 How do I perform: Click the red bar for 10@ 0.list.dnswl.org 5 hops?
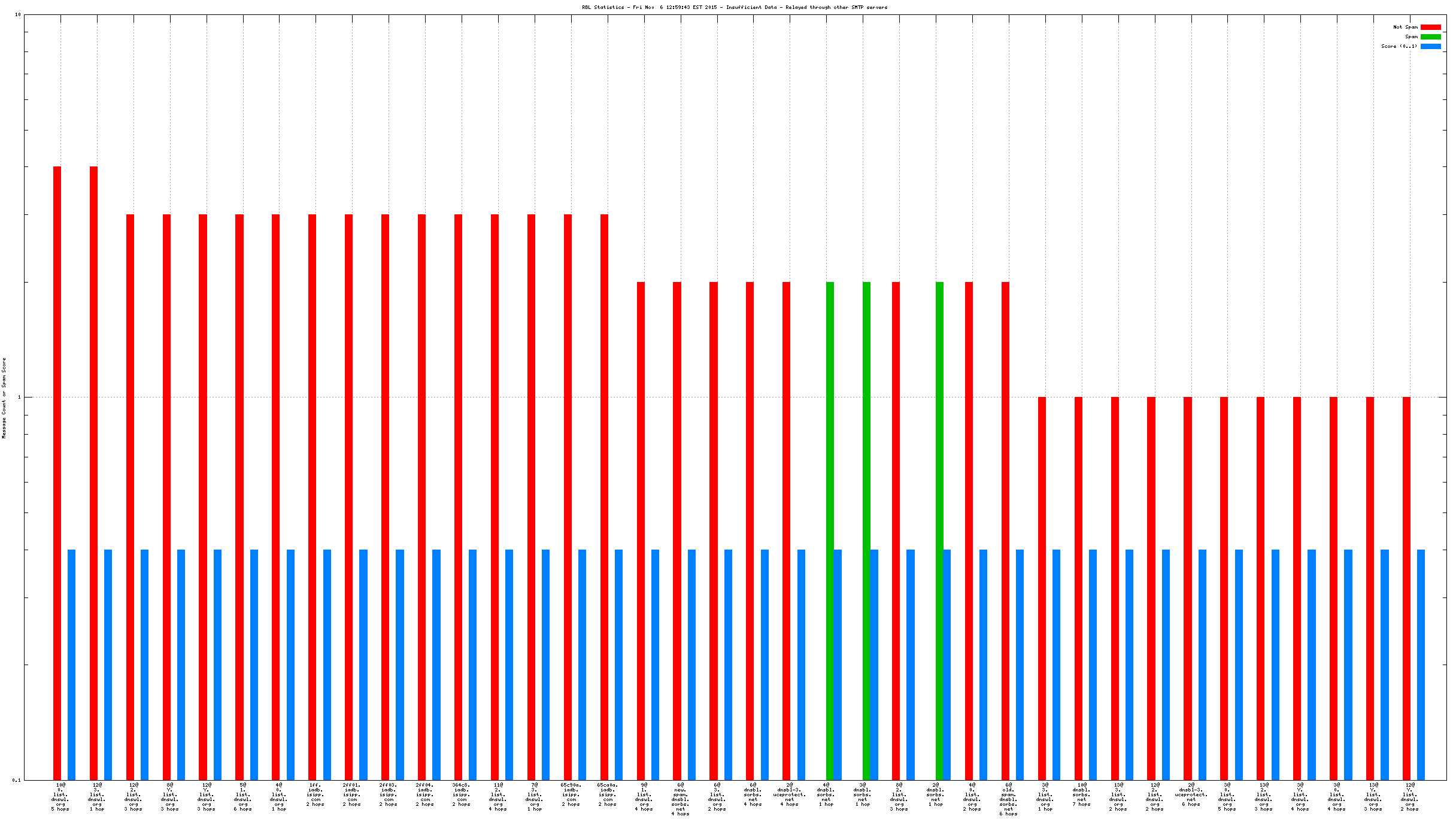coord(57,473)
